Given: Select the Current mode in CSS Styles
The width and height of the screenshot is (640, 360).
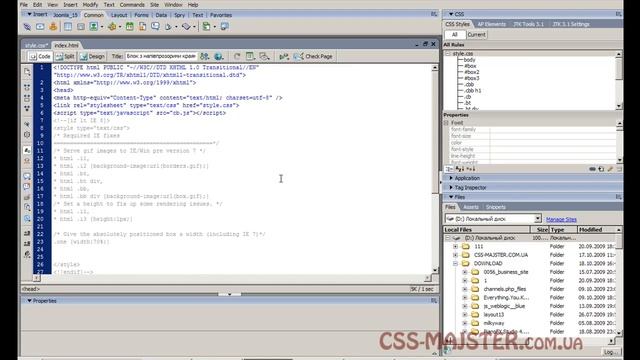Looking at the screenshot, I should [x=476, y=35].
